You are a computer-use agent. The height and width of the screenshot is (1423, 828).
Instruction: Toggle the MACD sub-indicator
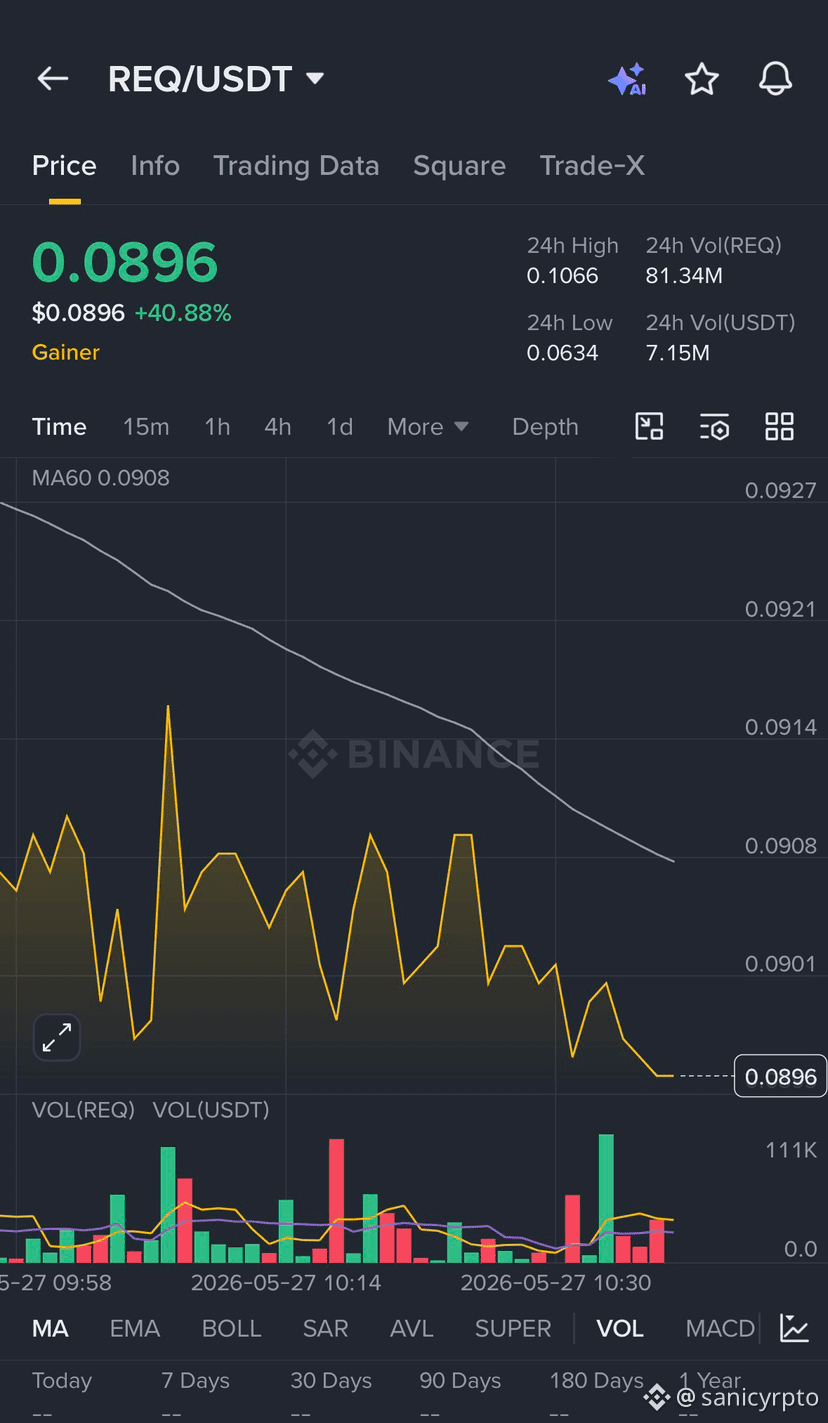[720, 1328]
